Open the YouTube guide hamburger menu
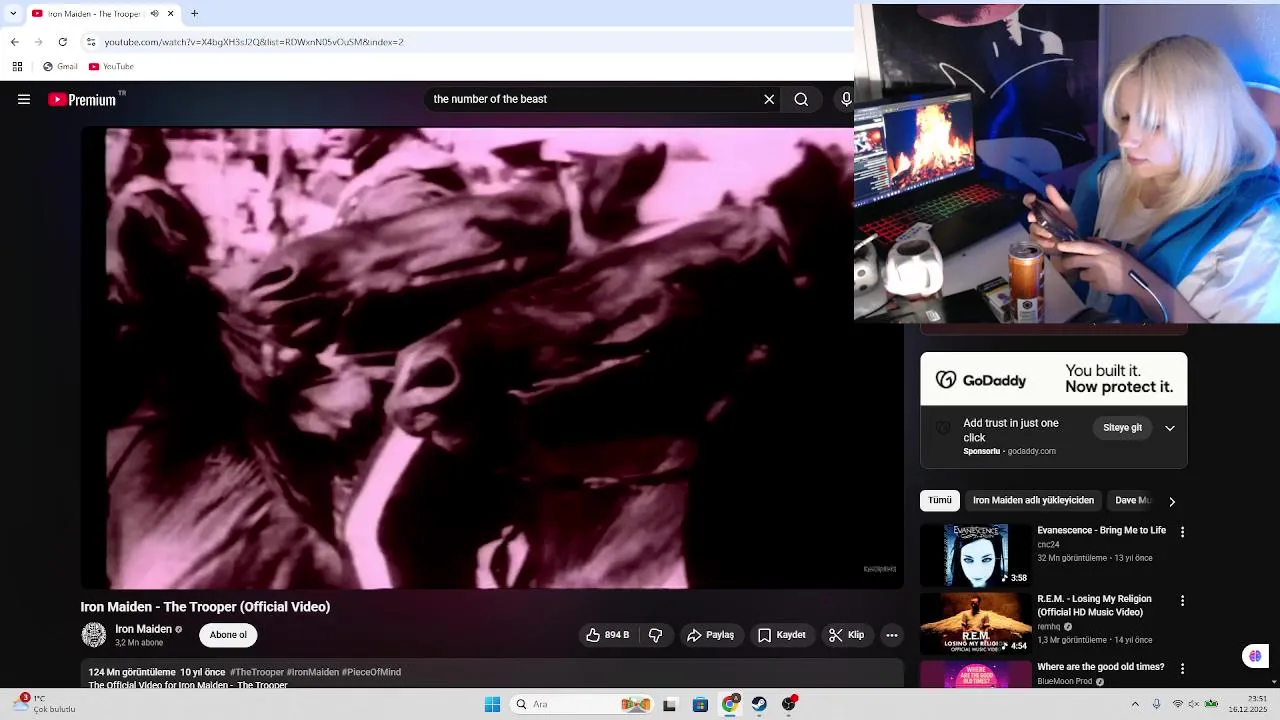Viewport: 1280px width, 720px height. pos(24,99)
